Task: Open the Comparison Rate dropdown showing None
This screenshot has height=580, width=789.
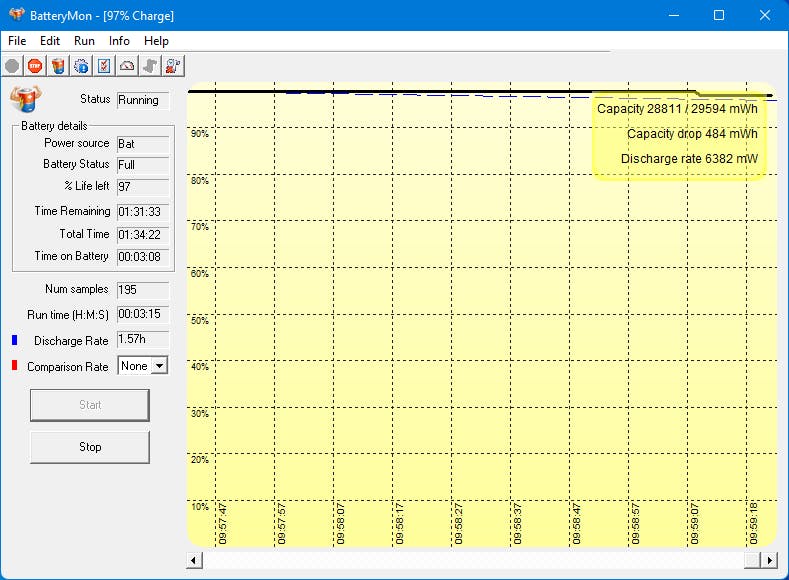Action: pos(142,366)
